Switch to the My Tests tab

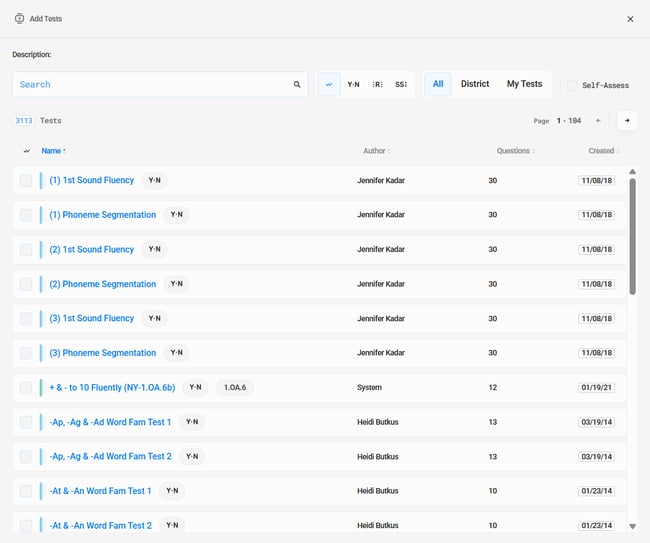(524, 84)
